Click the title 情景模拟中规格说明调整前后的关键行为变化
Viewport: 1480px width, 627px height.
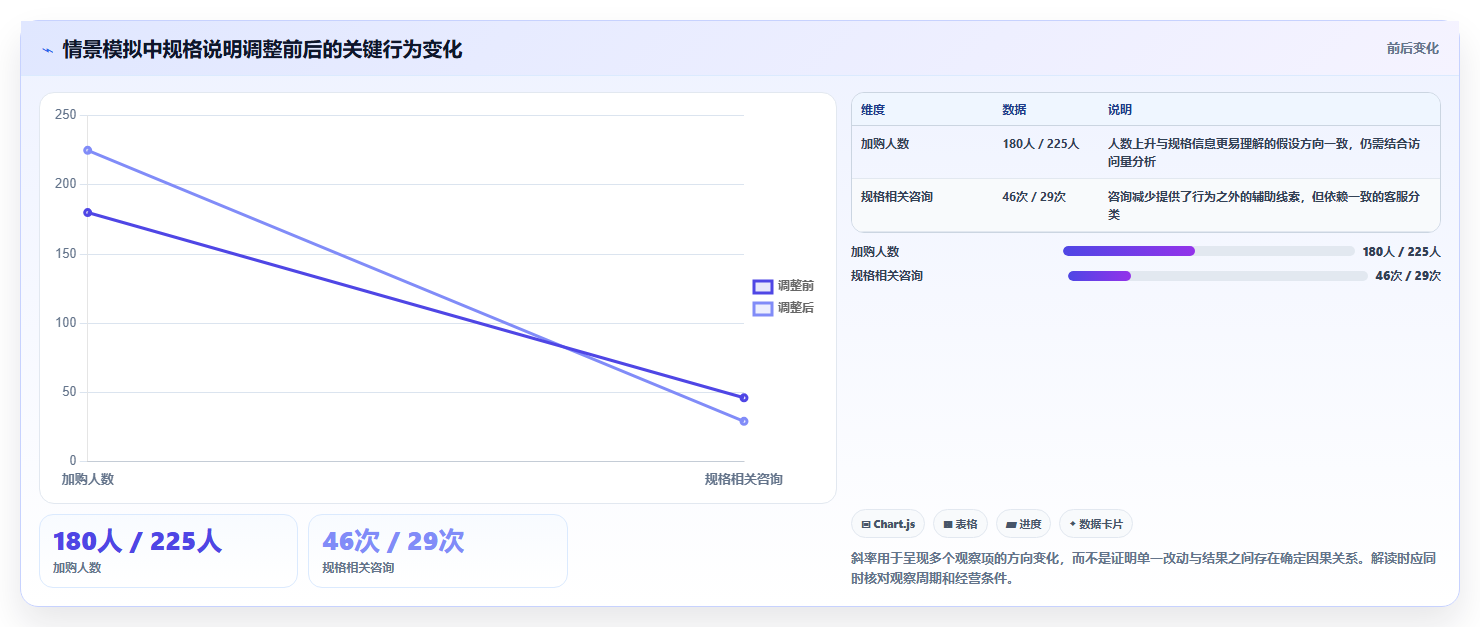[262, 50]
